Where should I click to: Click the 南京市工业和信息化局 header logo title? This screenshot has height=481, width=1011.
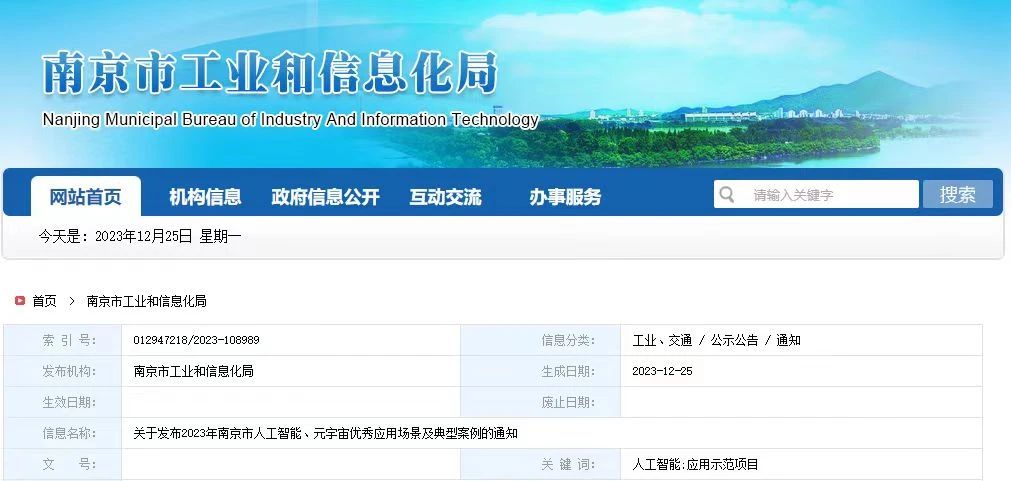pos(270,74)
